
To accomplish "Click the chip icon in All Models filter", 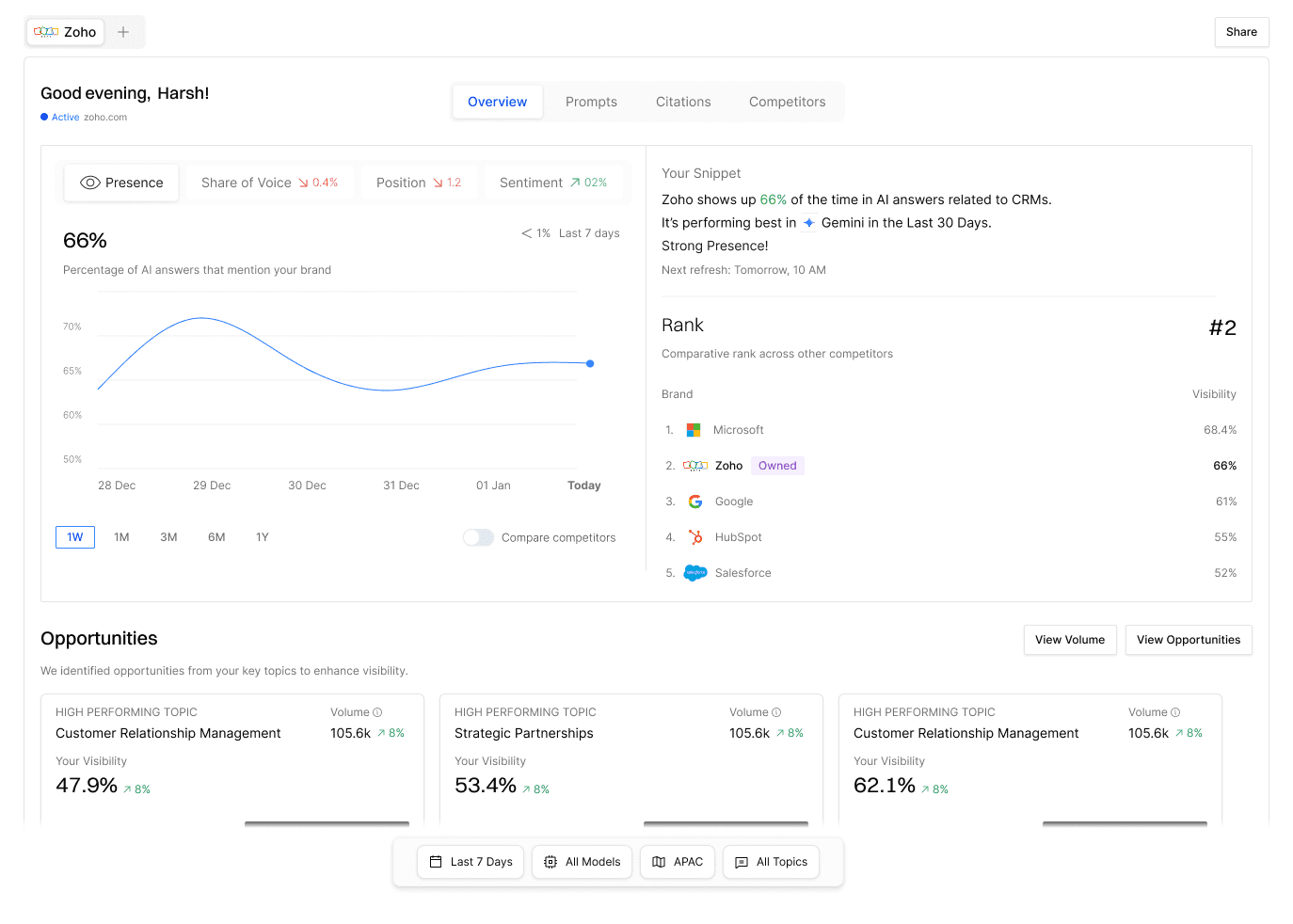I will click(x=551, y=862).
